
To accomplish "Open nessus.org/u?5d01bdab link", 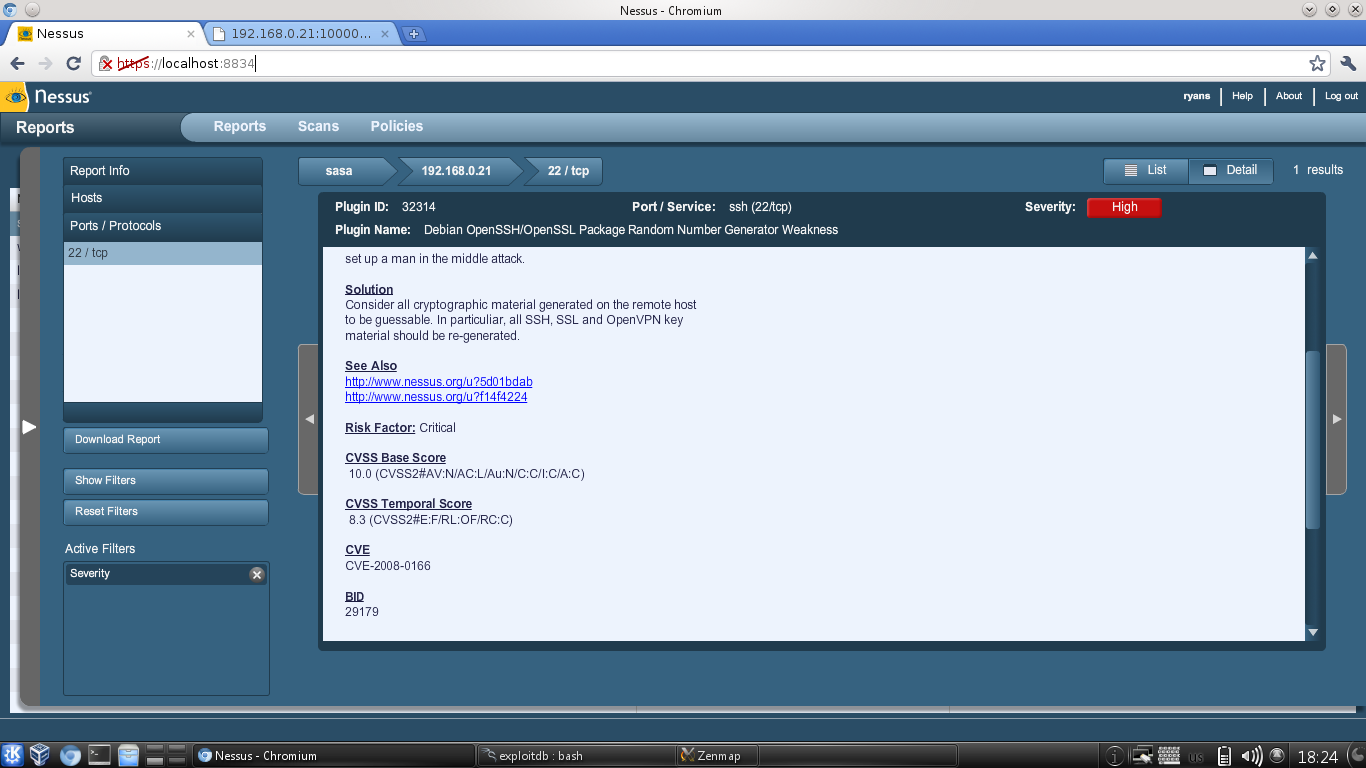I will (439, 382).
